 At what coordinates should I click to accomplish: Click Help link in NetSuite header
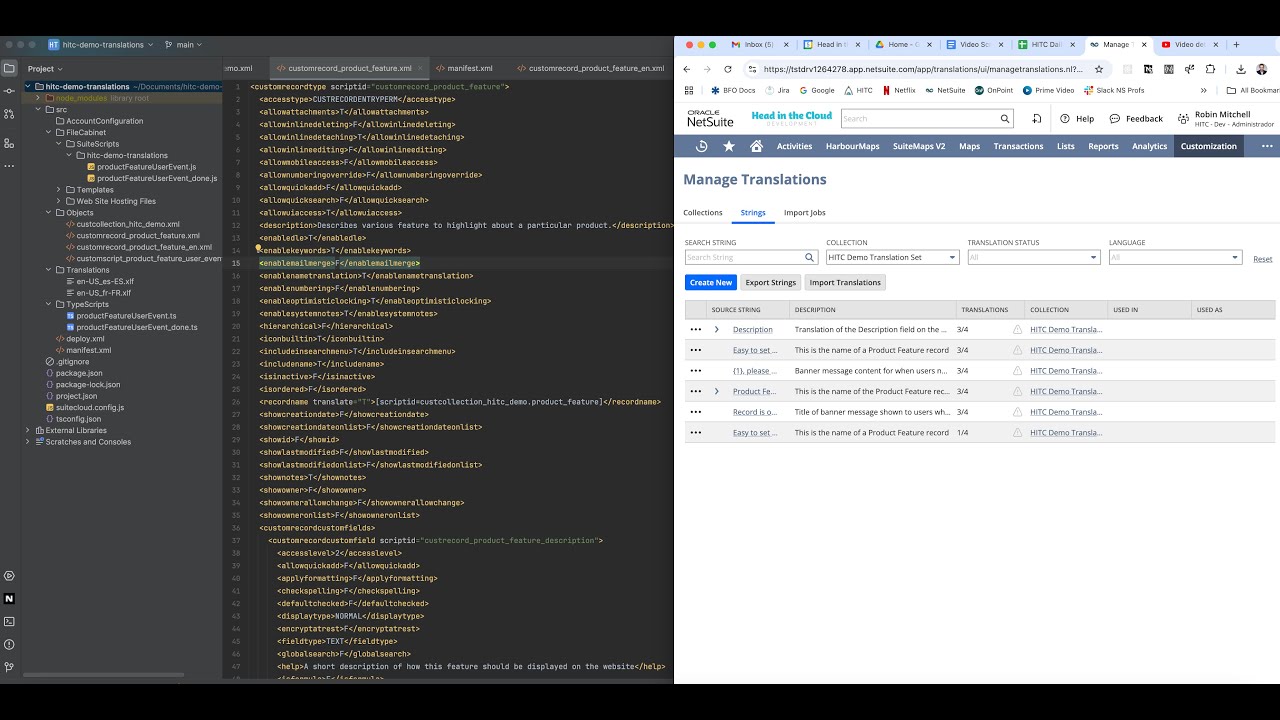pos(1077,119)
